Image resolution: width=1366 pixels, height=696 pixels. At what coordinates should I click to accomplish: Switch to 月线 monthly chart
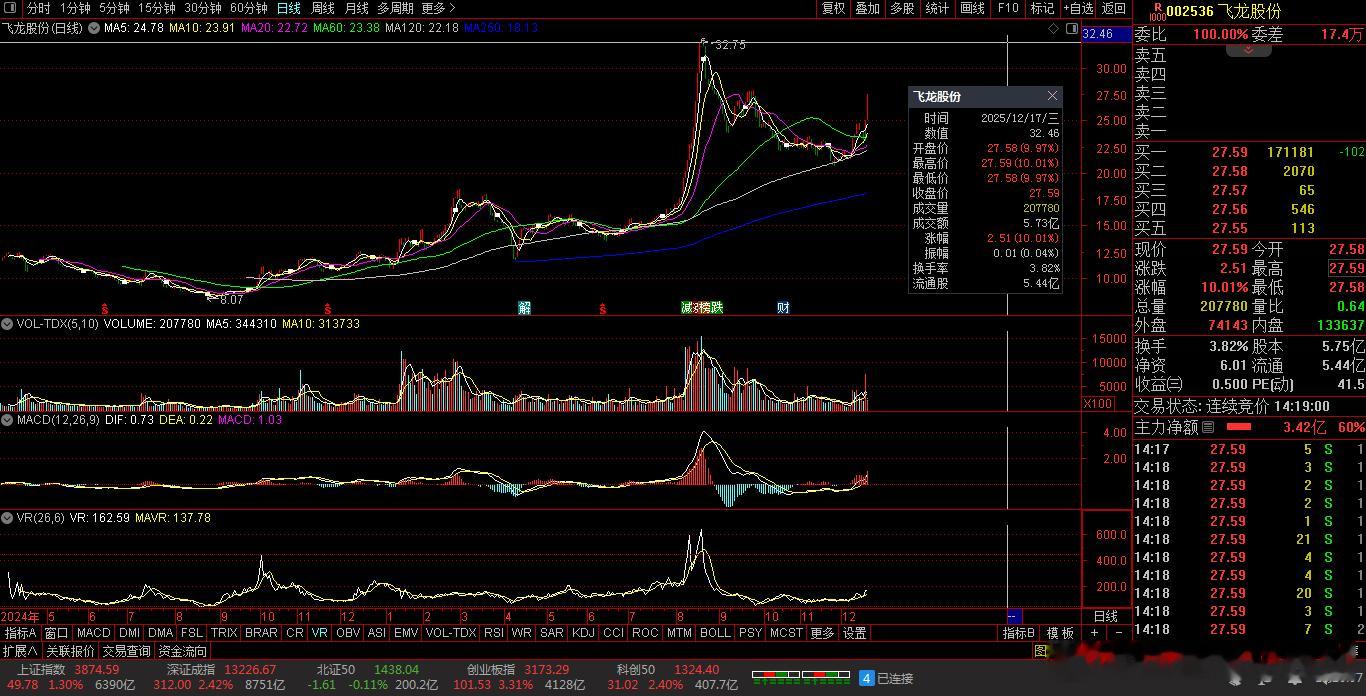coord(357,8)
